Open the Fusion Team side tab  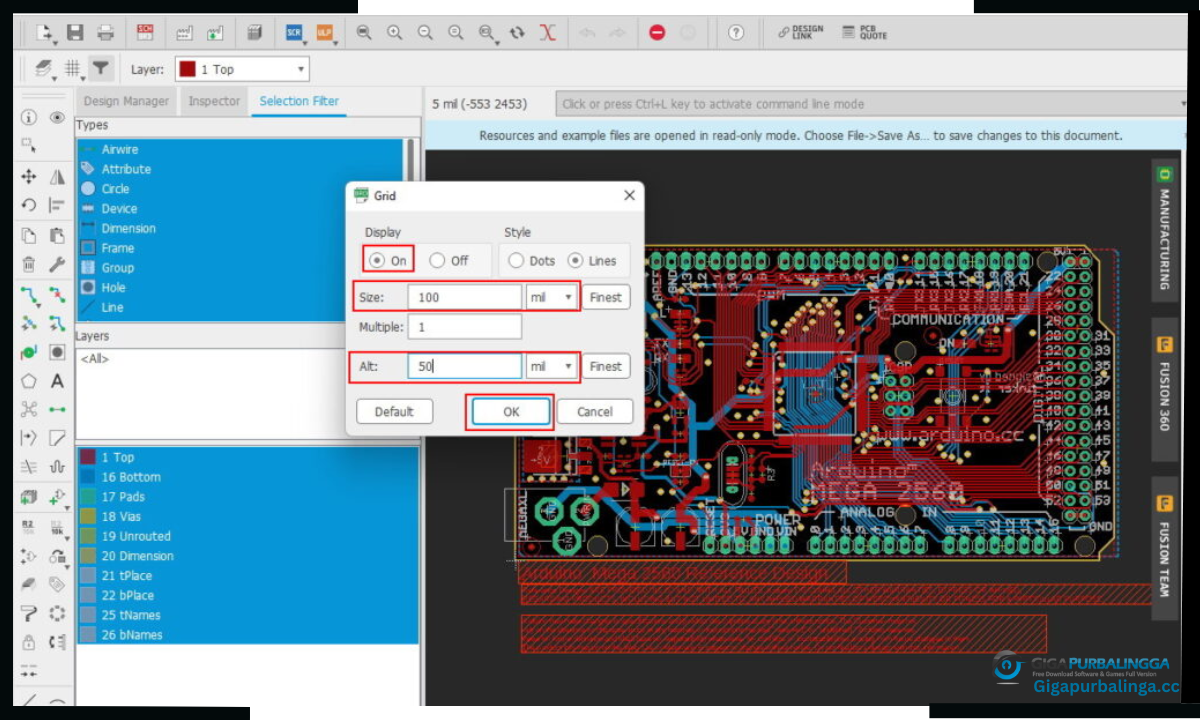pos(1164,550)
